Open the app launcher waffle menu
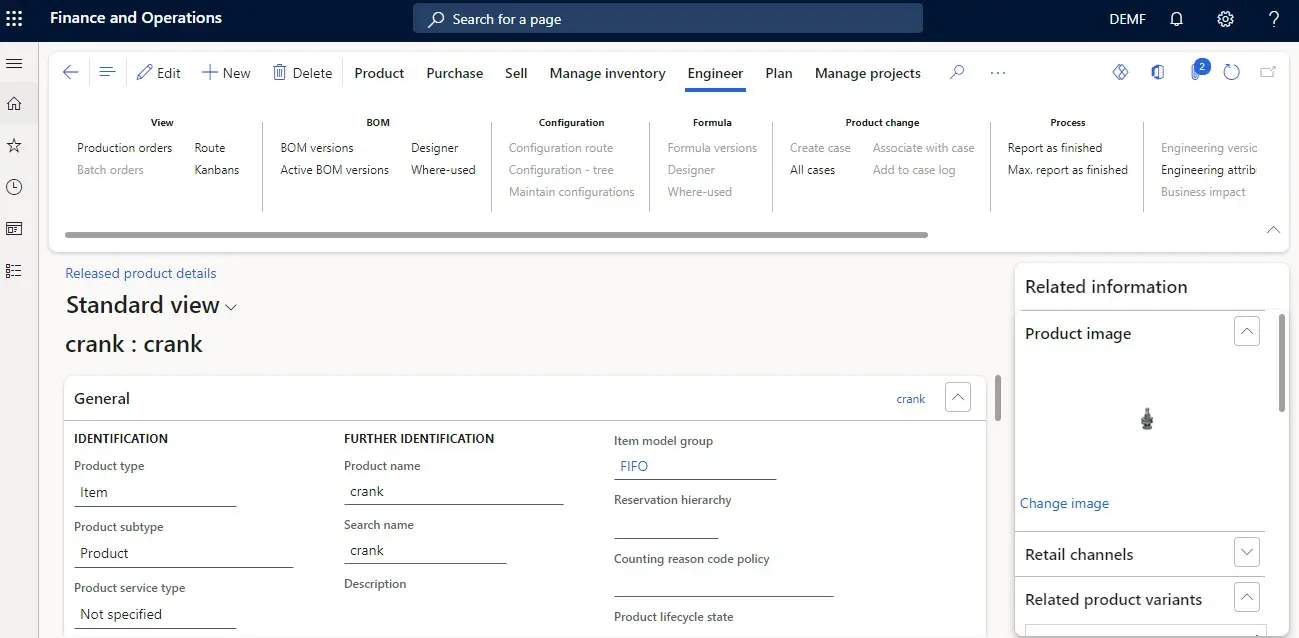 coord(14,19)
